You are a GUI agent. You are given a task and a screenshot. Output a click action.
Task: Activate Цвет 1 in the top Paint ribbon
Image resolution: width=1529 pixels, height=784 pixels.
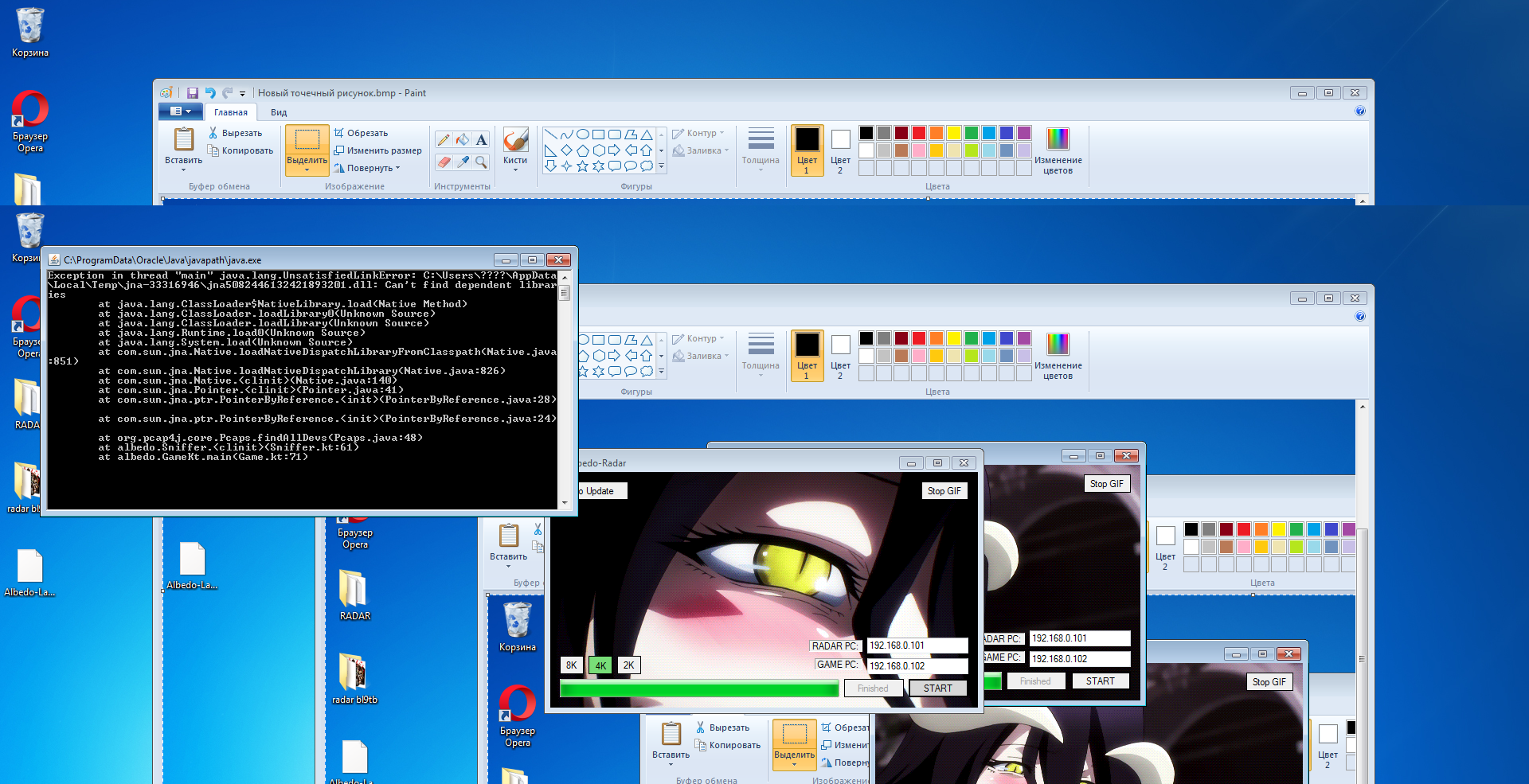pyautogui.click(x=807, y=150)
